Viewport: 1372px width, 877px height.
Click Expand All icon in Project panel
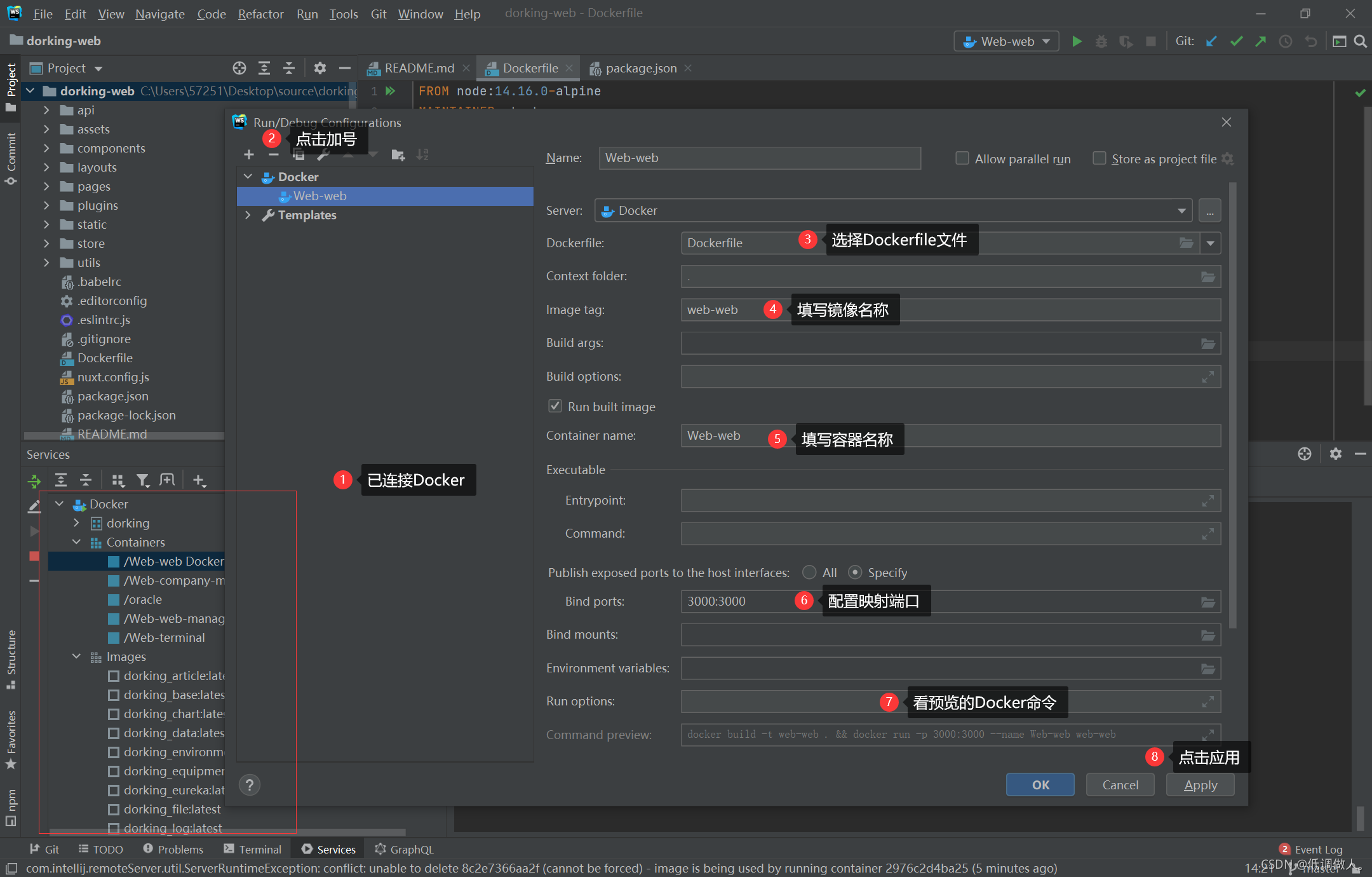coord(264,68)
